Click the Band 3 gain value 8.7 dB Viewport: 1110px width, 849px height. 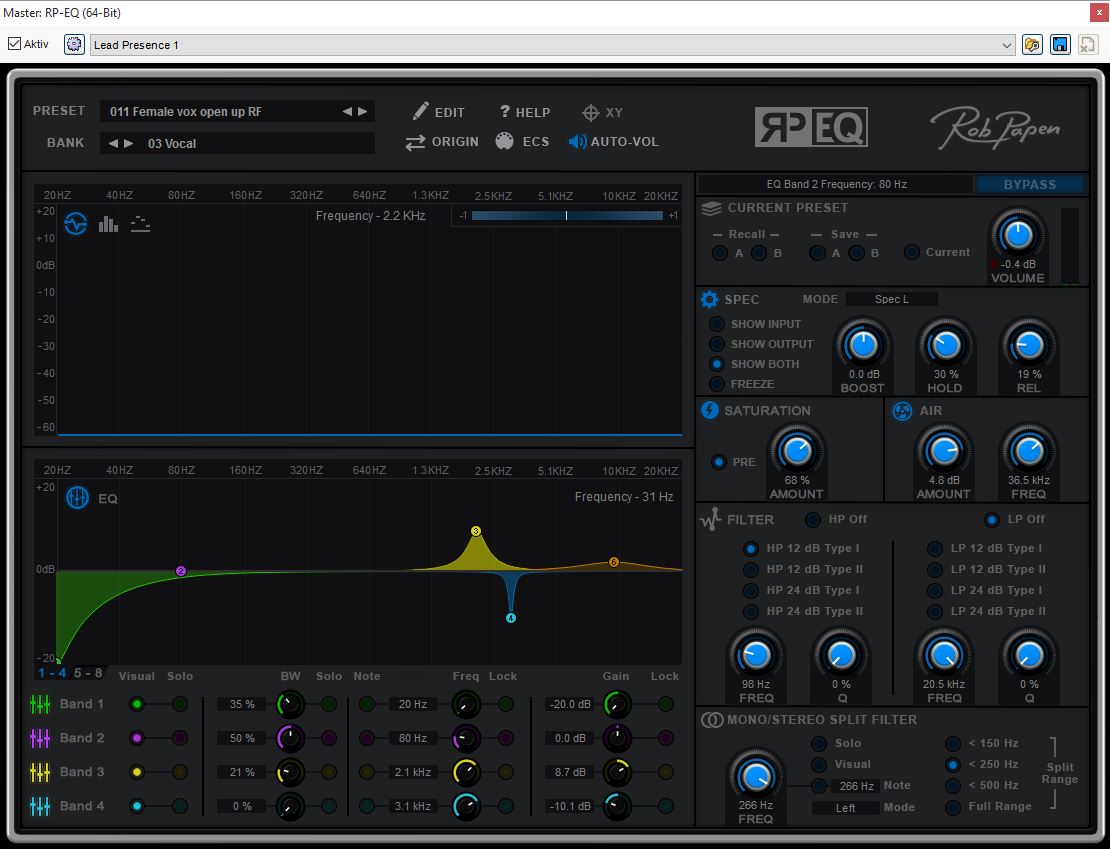571,772
